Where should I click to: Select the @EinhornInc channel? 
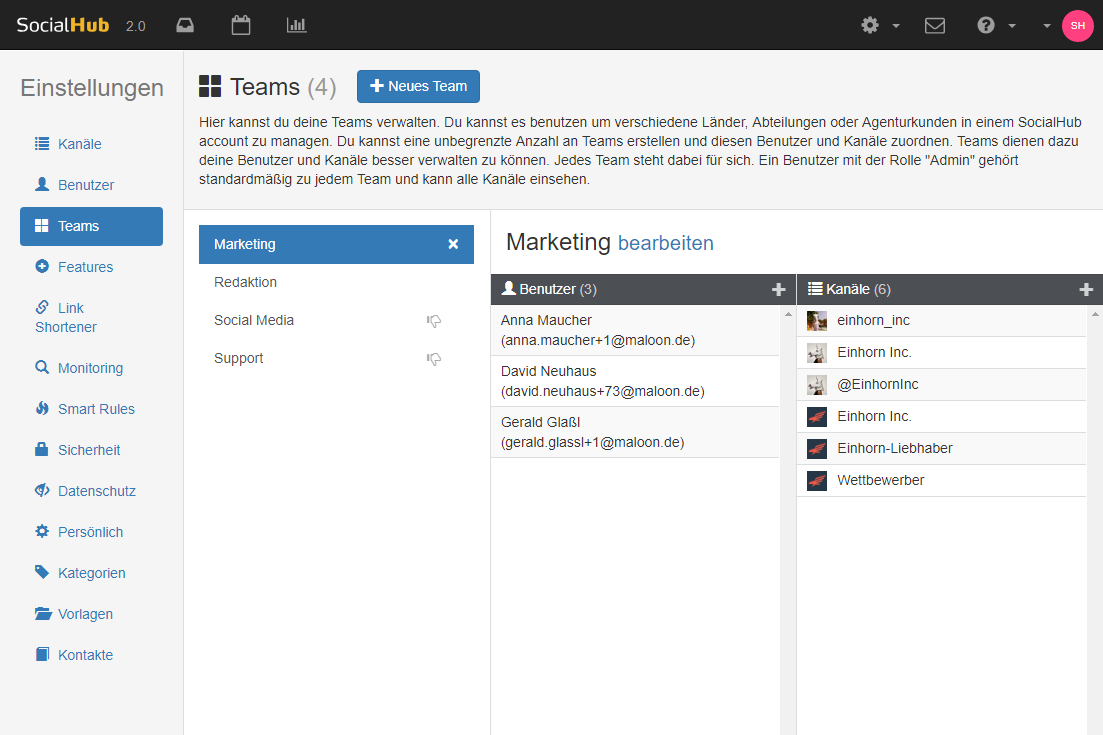click(x=942, y=385)
